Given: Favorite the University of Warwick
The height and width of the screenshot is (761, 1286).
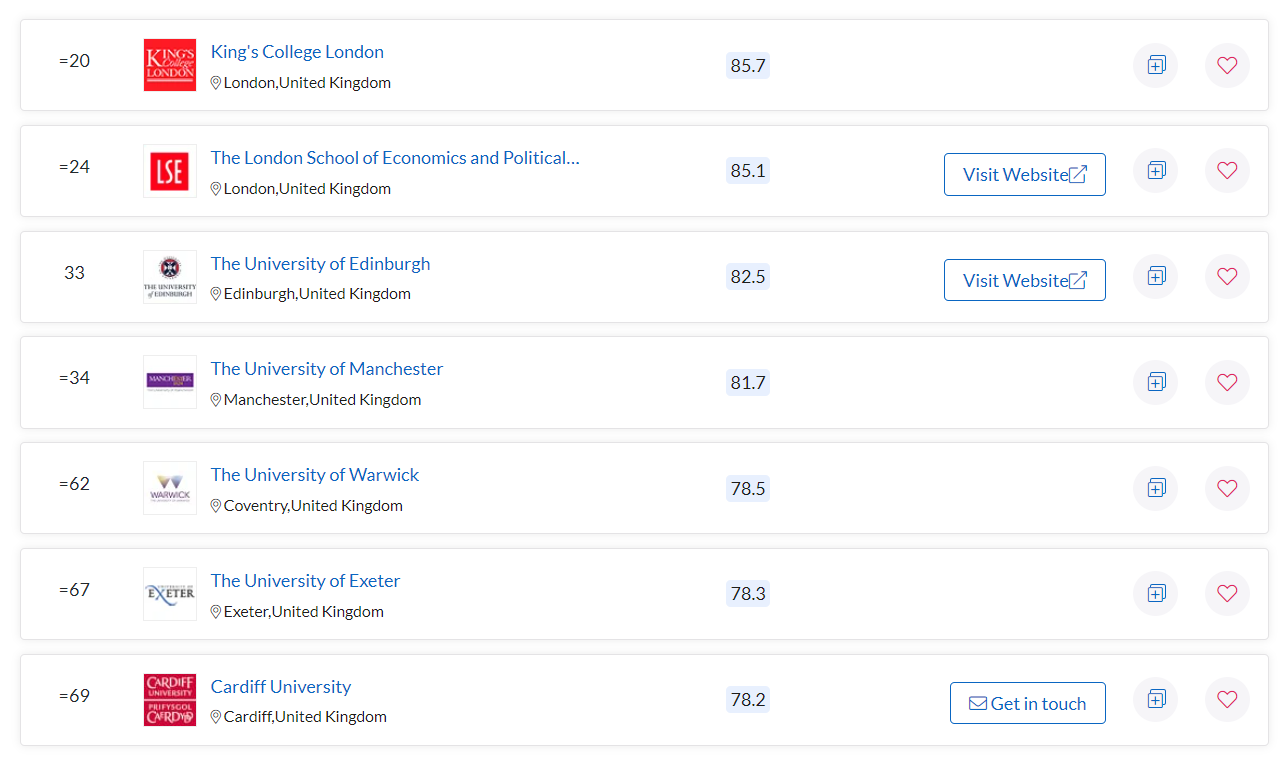Looking at the screenshot, I should [x=1227, y=488].
